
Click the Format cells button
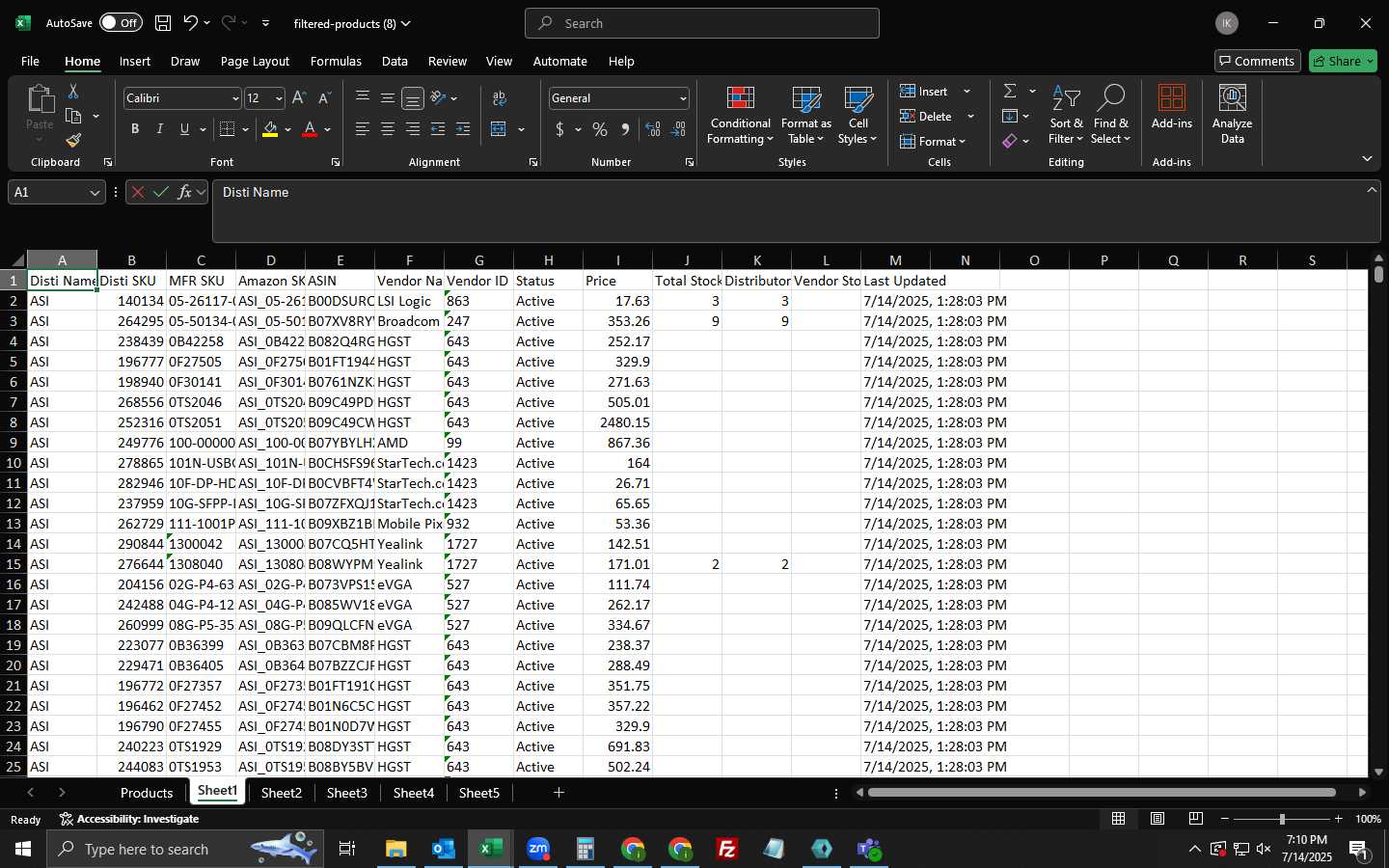932,141
